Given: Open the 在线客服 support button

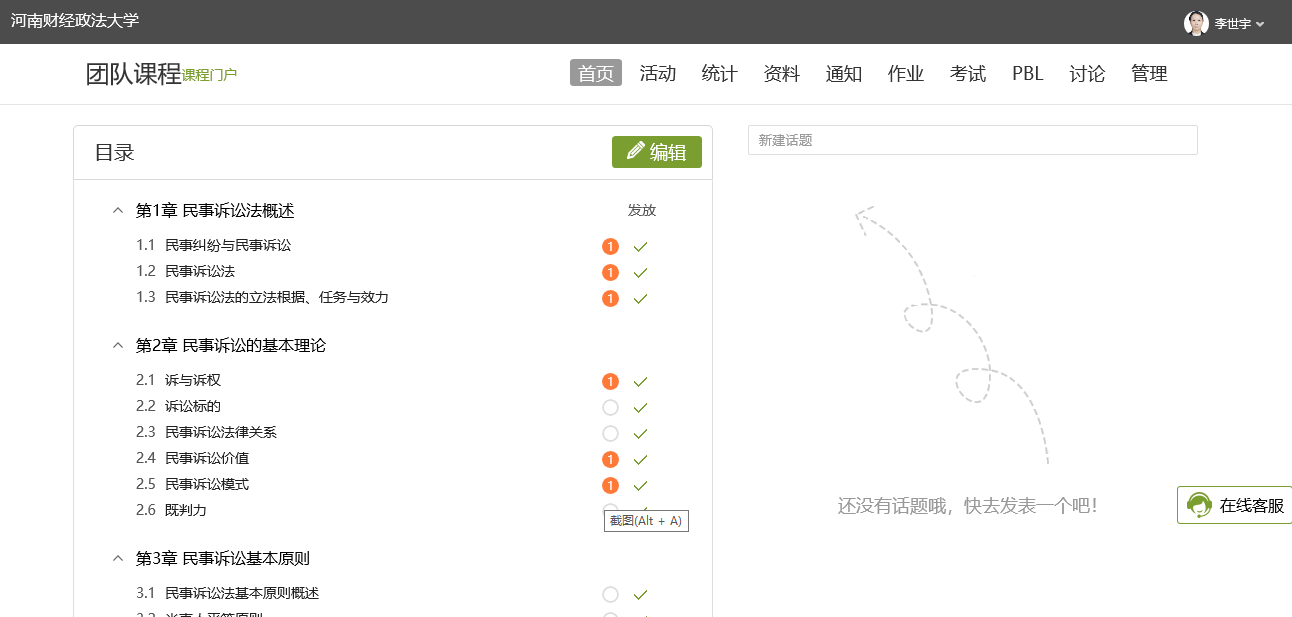Looking at the screenshot, I should 1236,505.
